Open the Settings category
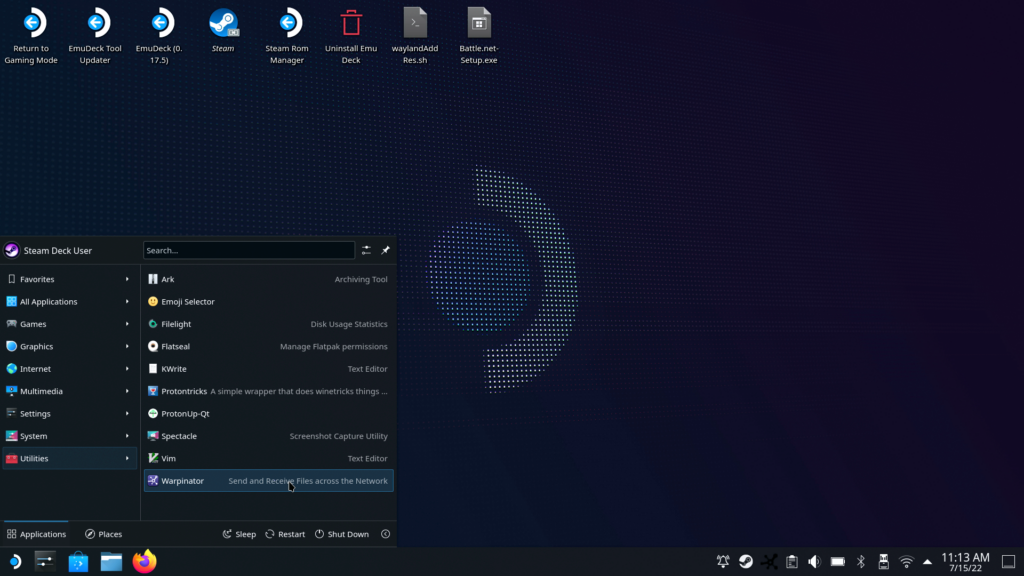This screenshot has height=576, width=1024. click(69, 413)
